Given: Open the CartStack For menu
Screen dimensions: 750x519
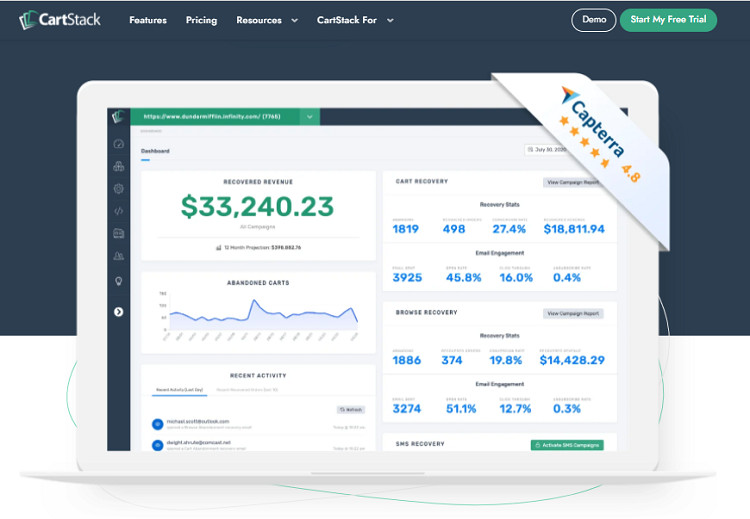Looking at the screenshot, I should (x=347, y=20).
